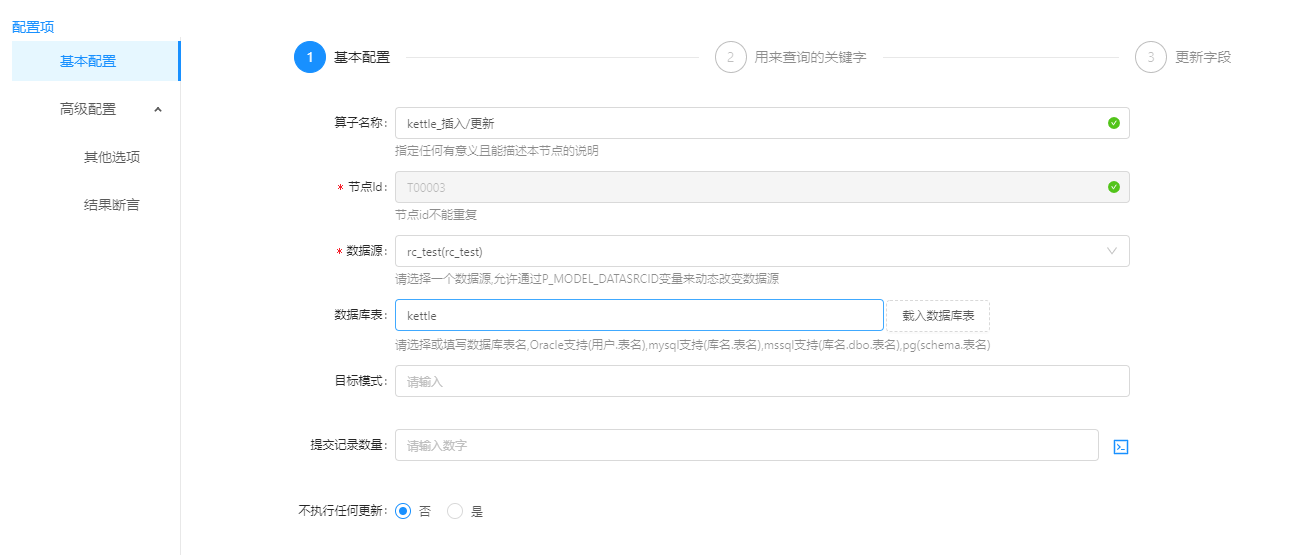Go to step 更新字段
Screen dimensions: 1298x555
coord(1203,57)
